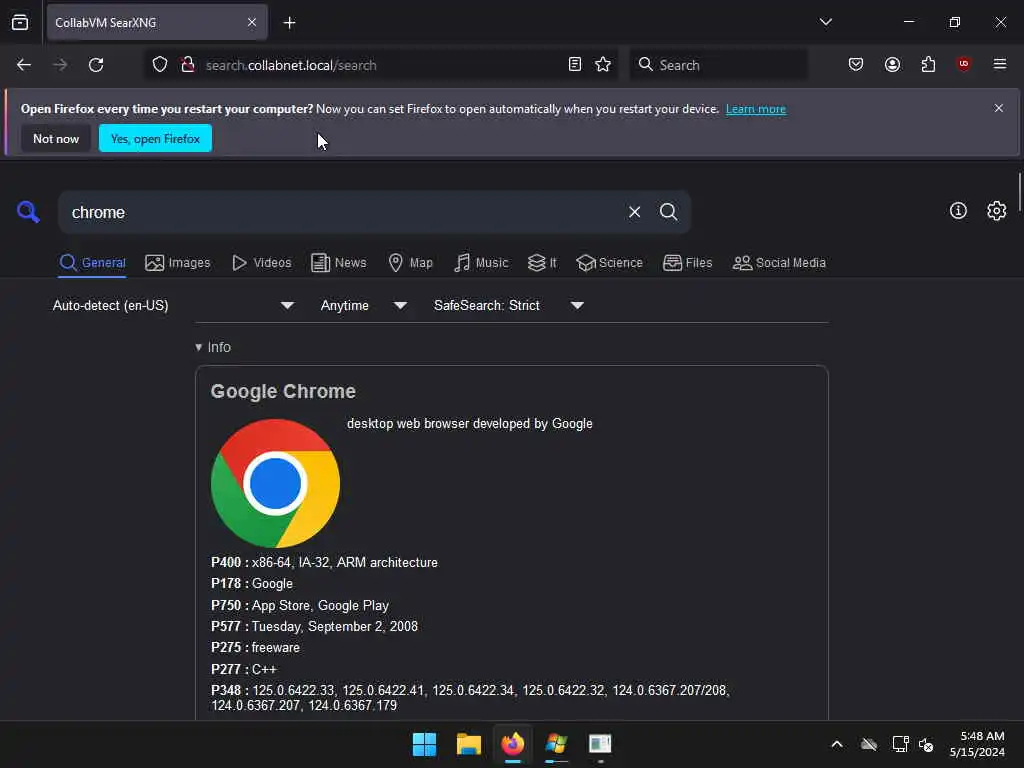Image resolution: width=1024 pixels, height=768 pixels.
Task: Open SearXNG preferences gear icon
Action: pos(997,211)
